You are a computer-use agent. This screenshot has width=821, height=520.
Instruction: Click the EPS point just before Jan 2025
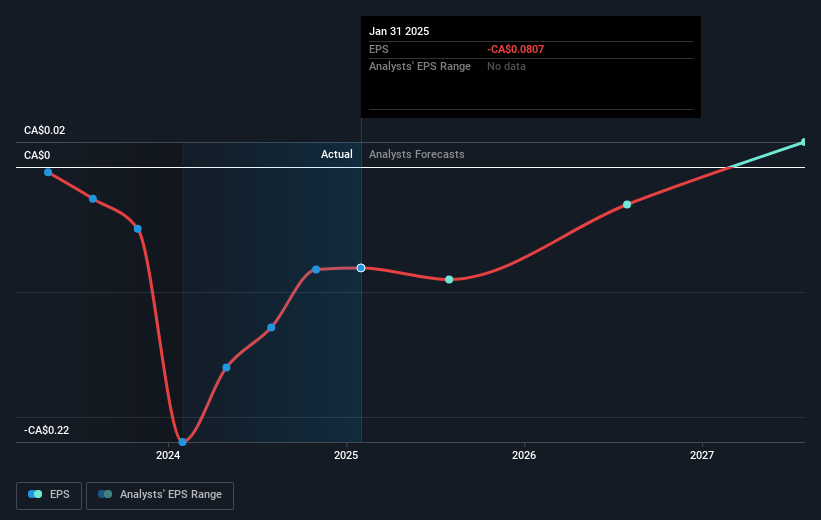(316, 270)
